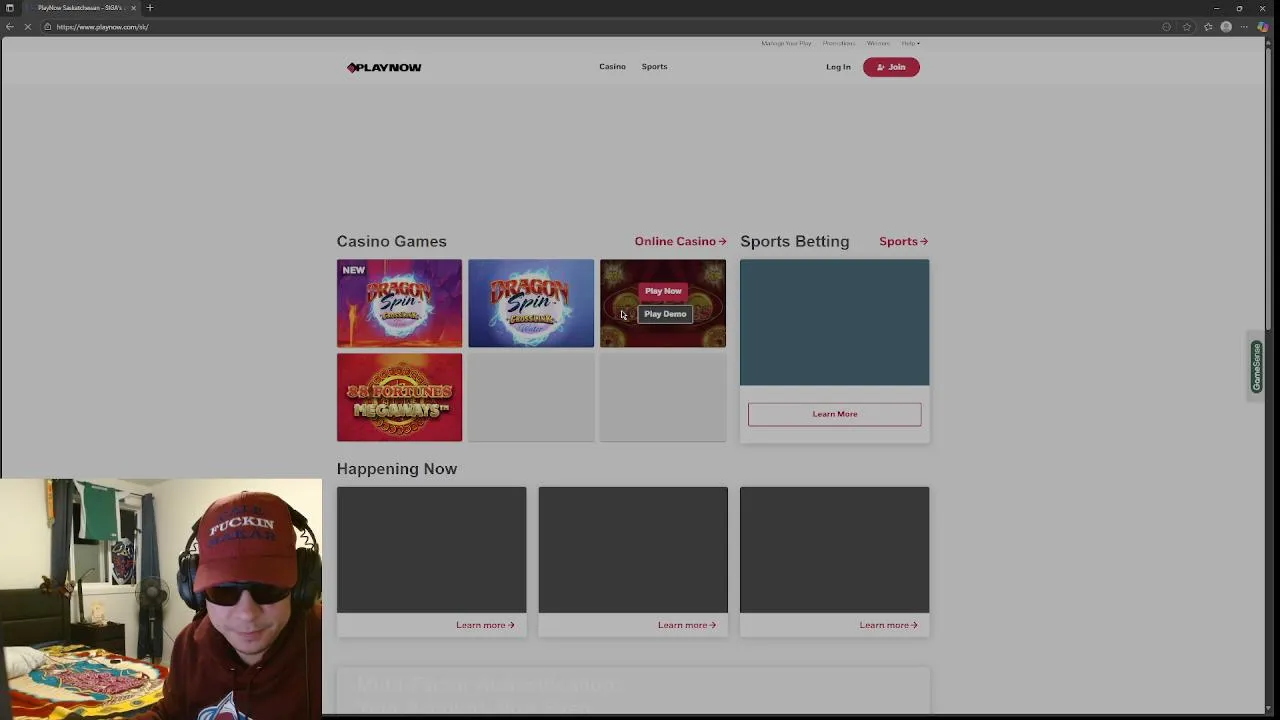
Task: Add this page to favorites star
Action: point(1187,27)
